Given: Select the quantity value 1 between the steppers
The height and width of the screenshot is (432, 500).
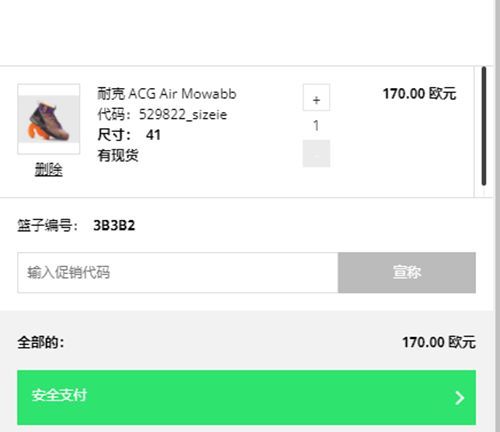Looking at the screenshot, I should [x=316, y=126].
